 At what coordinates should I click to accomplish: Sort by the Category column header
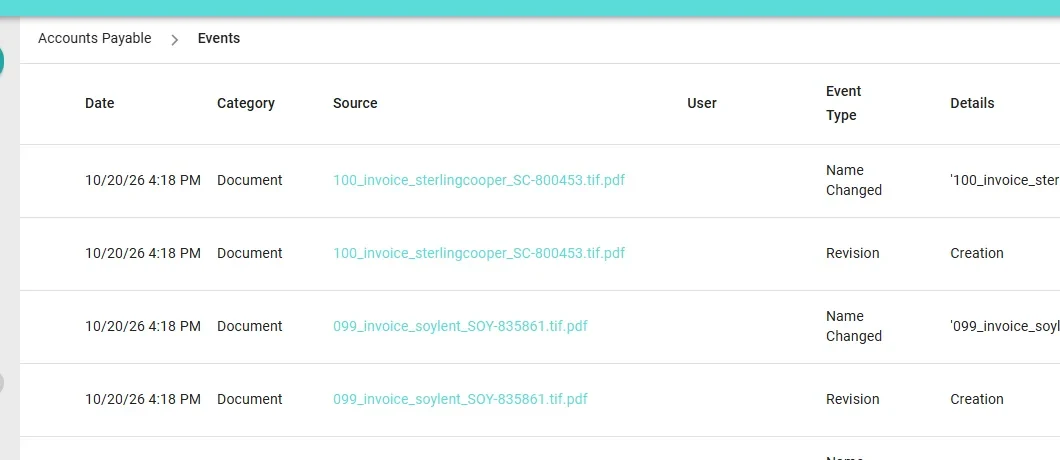click(x=245, y=104)
